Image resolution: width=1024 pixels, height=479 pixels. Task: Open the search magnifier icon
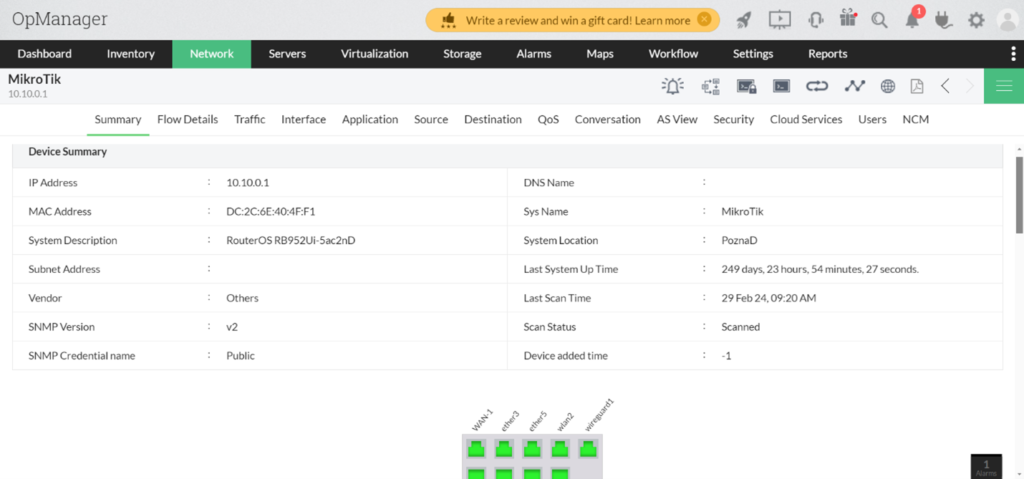click(880, 19)
